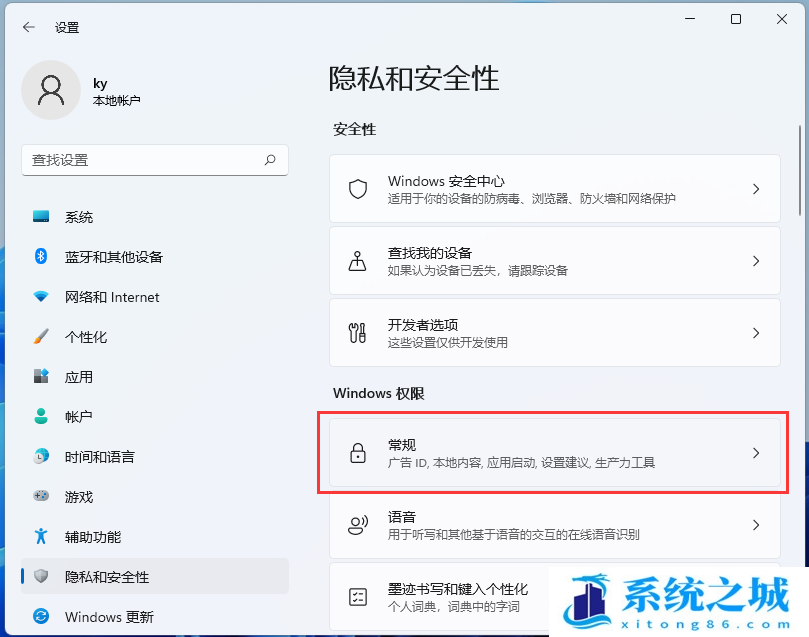Click the 常规 lock icon
This screenshot has height=637, width=809.
pos(358,453)
